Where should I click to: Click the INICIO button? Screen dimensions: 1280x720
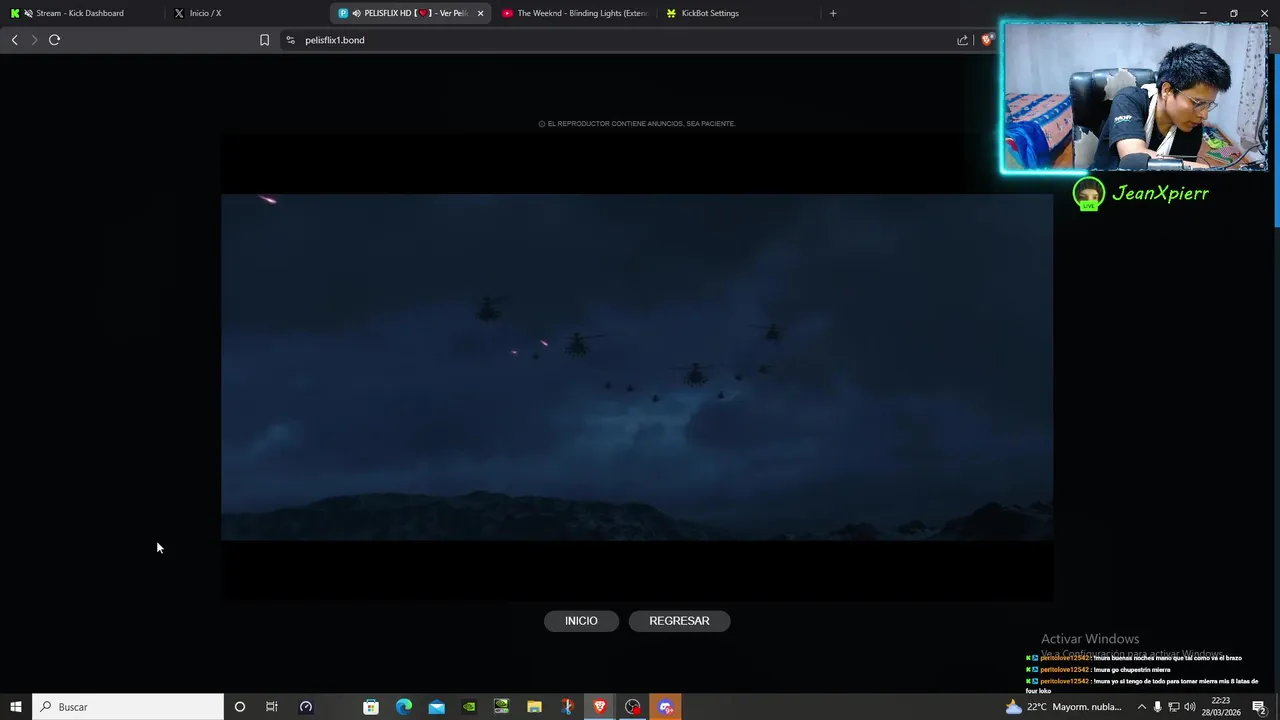581,621
